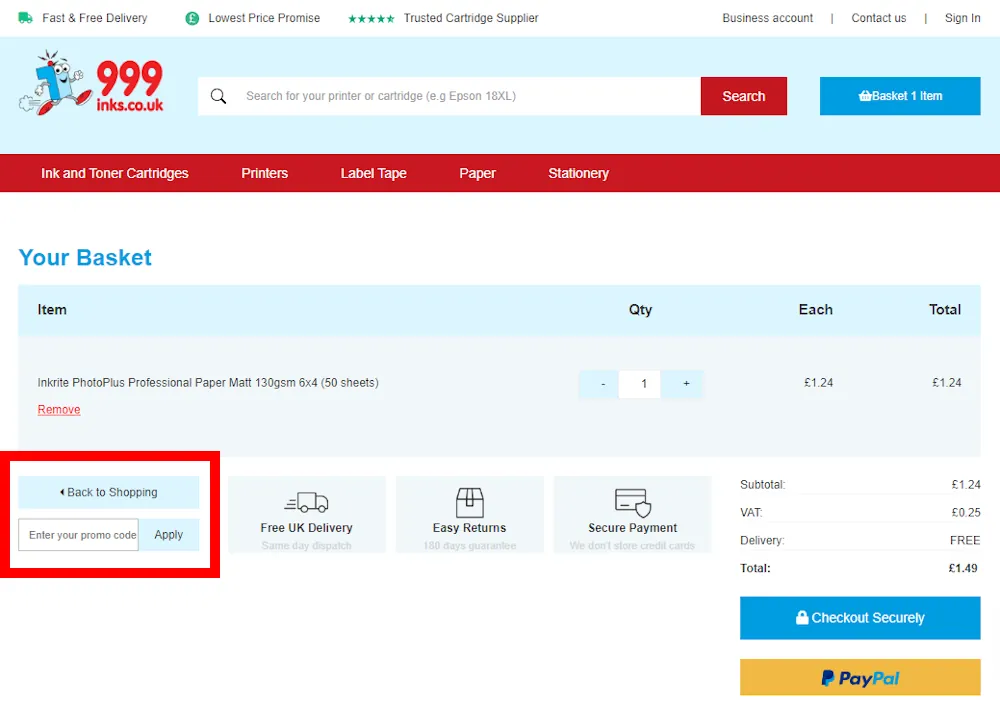This screenshot has width=1000, height=708.
Task: Click the search magnifier icon
Action: (x=219, y=96)
